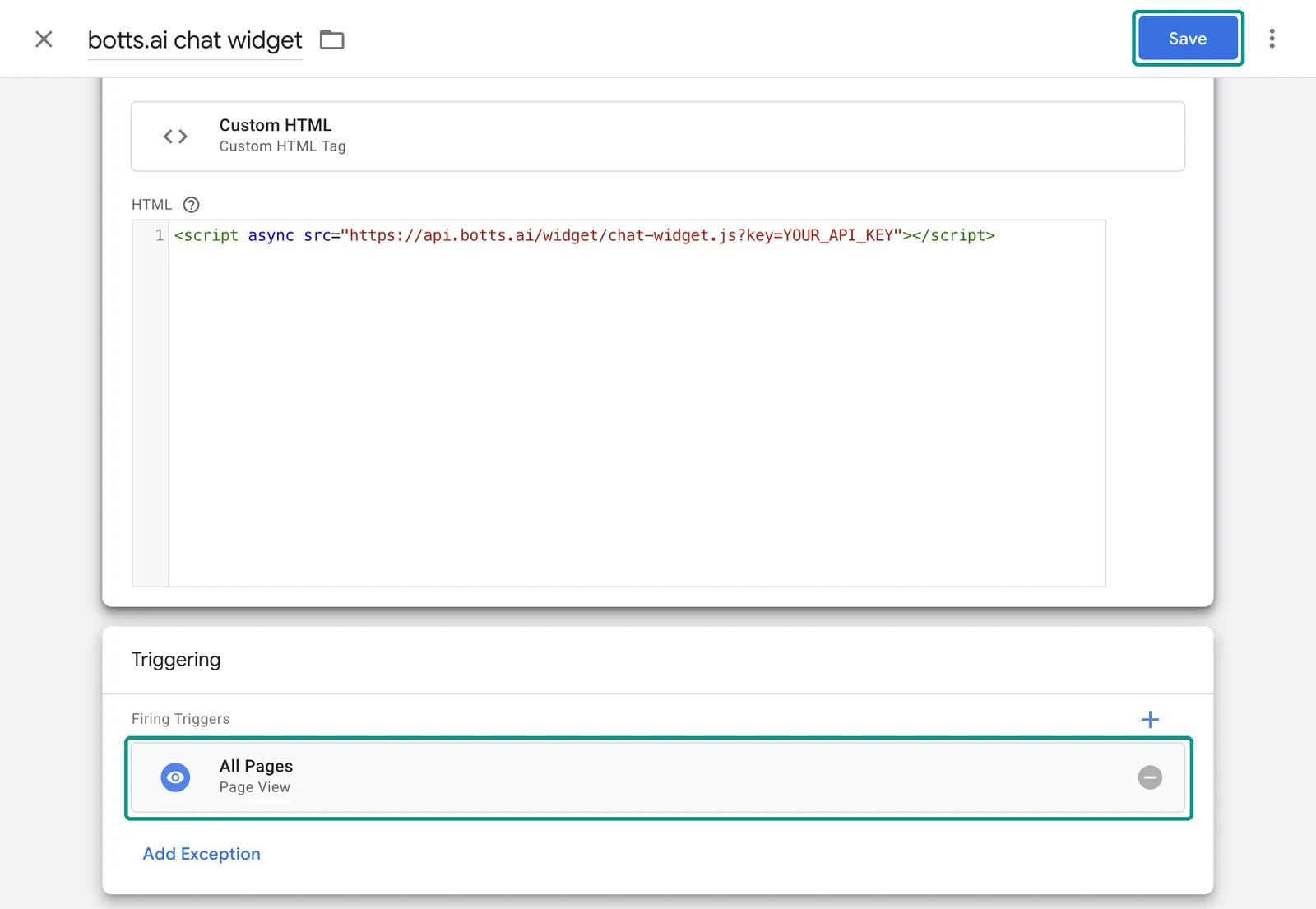Click the Triggering section heading
Screen dimensions: 1316x909
tap(176, 660)
